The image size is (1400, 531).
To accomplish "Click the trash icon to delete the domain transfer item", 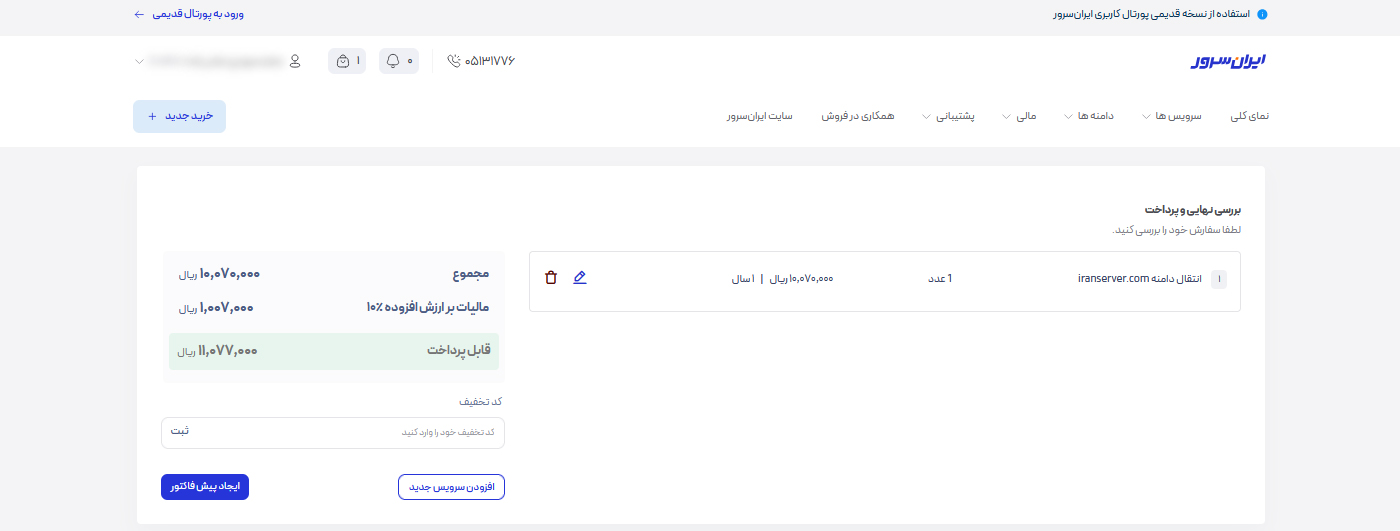I will (550, 278).
